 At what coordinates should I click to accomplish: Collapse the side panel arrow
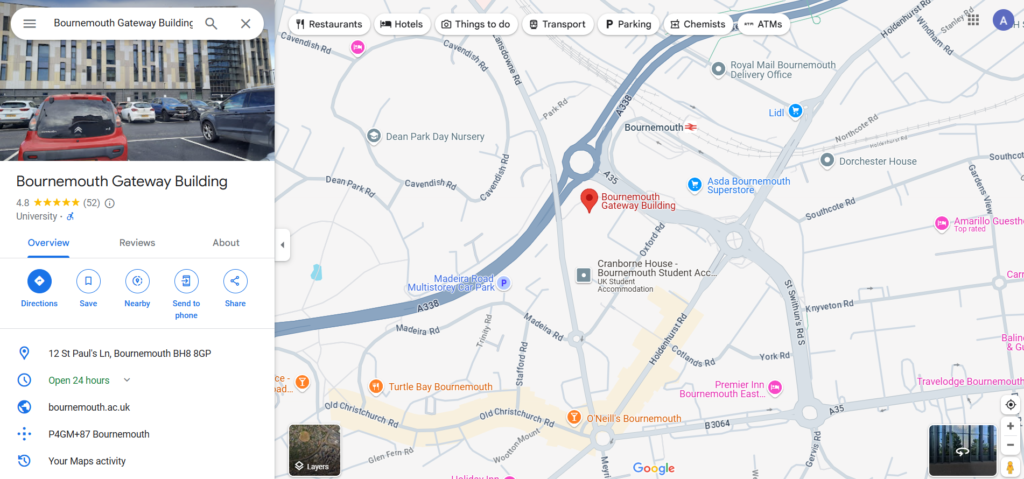coord(282,245)
